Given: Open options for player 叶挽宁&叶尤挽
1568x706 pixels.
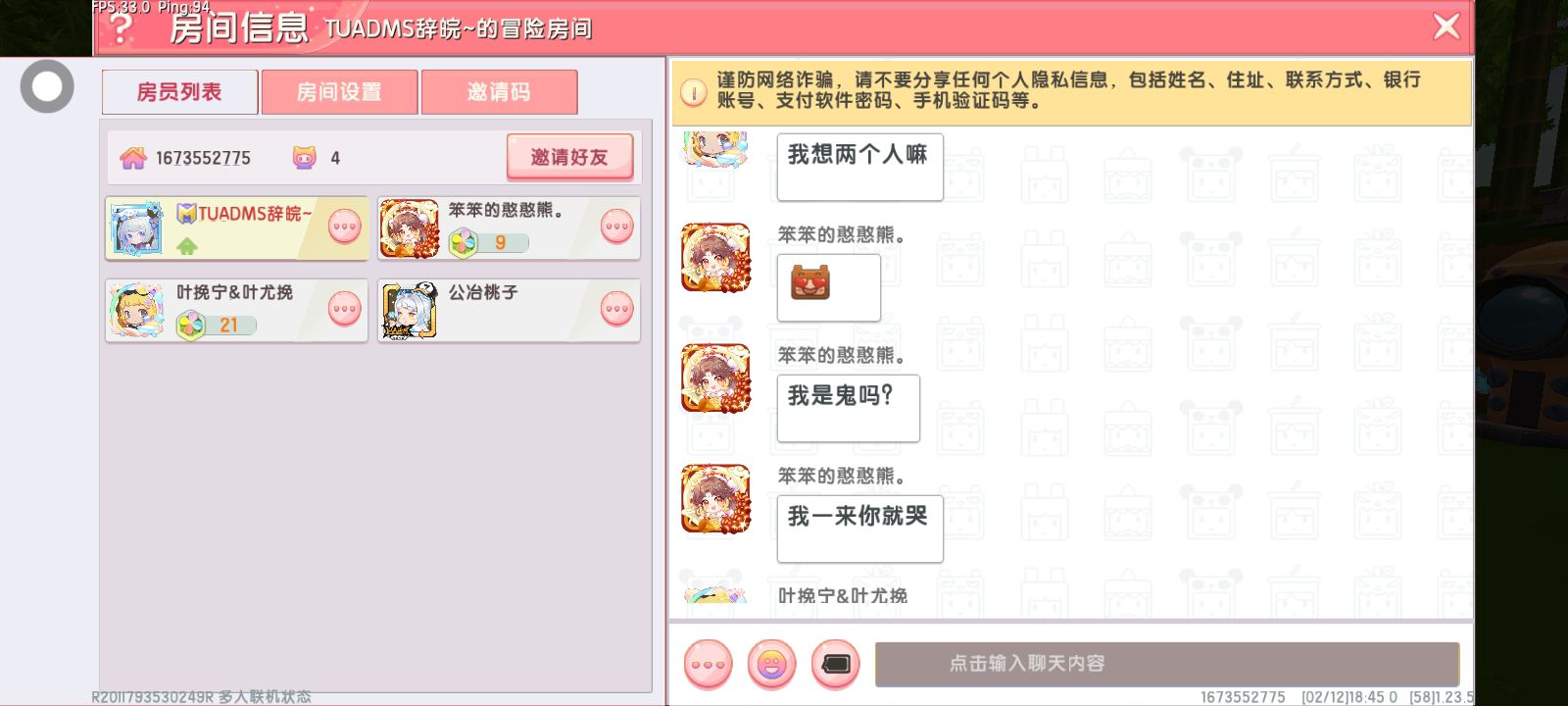Looking at the screenshot, I should click(x=344, y=309).
